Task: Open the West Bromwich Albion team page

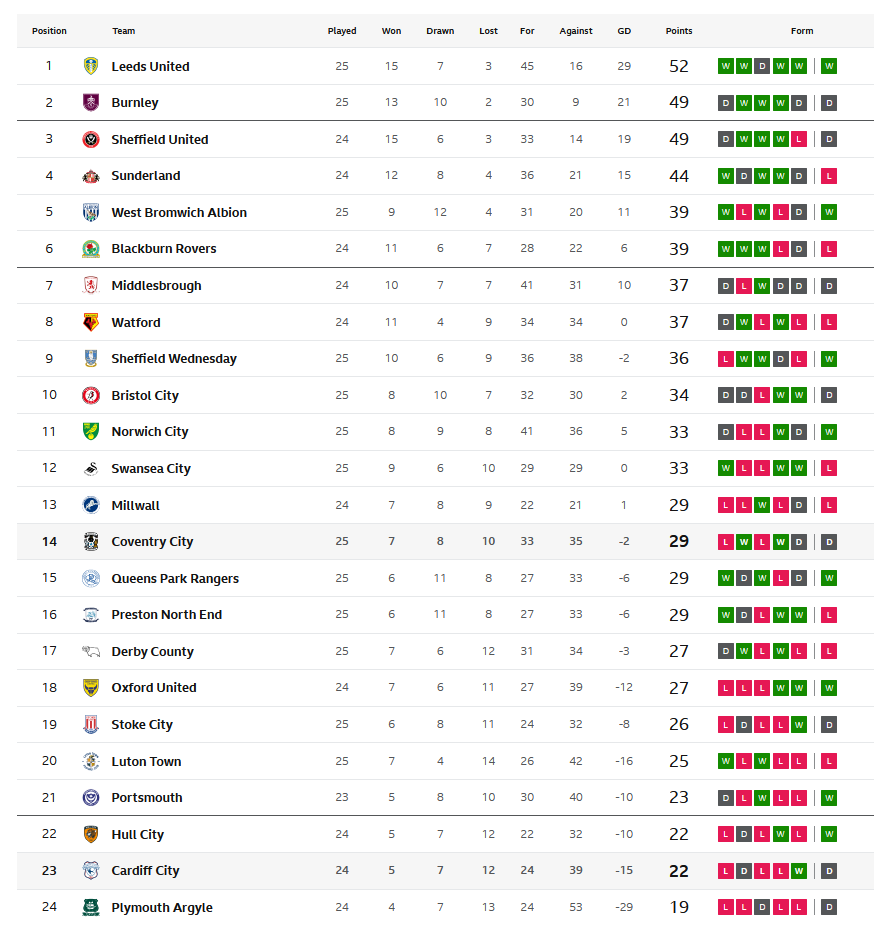Action: coord(179,213)
